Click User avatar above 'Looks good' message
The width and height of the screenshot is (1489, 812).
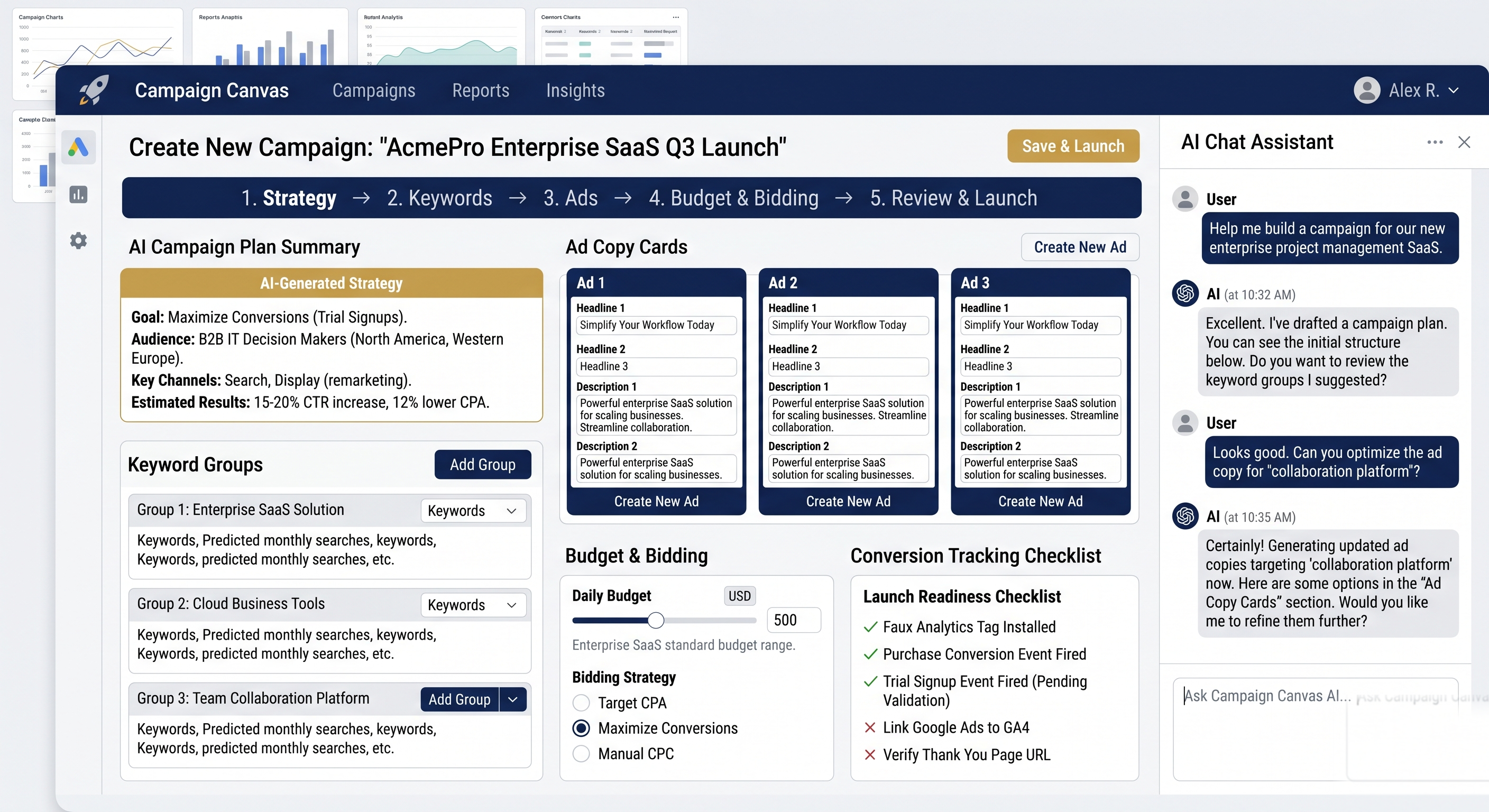click(x=1185, y=422)
